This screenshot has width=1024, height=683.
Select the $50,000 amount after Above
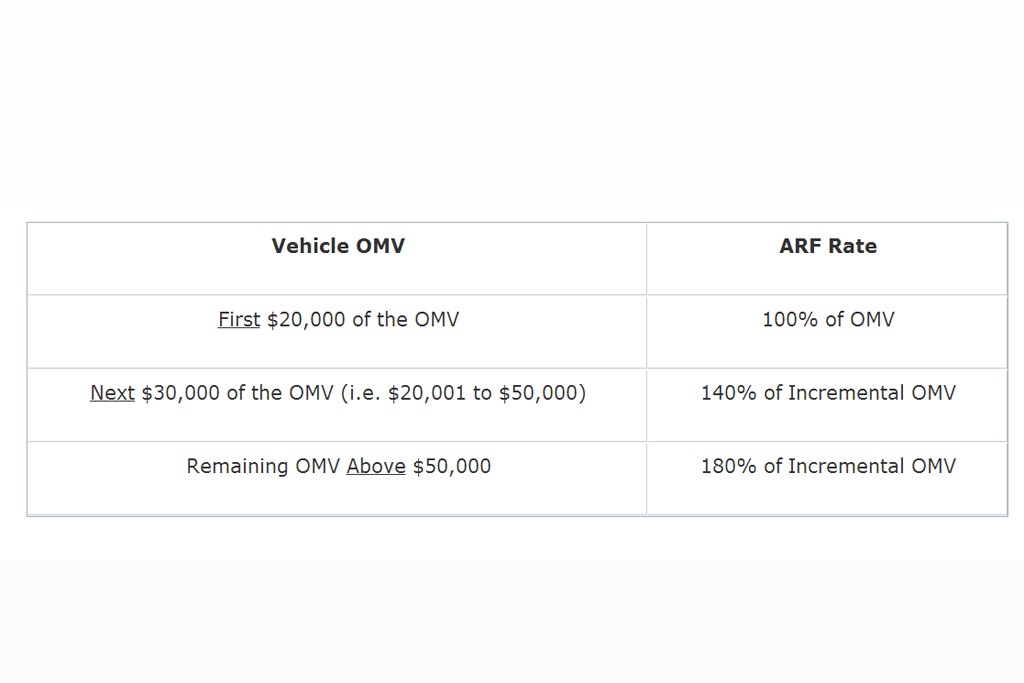point(451,466)
